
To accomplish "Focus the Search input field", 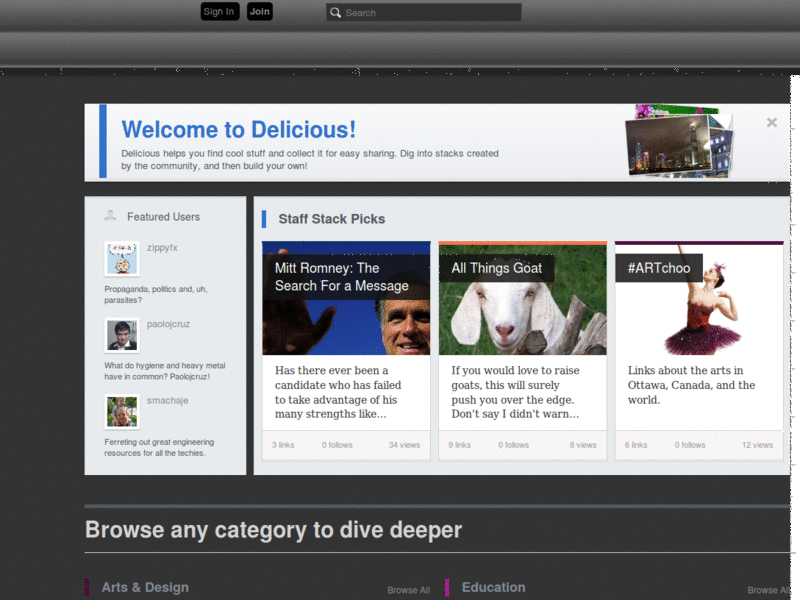I will pyautogui.click(x=423, y=13).
